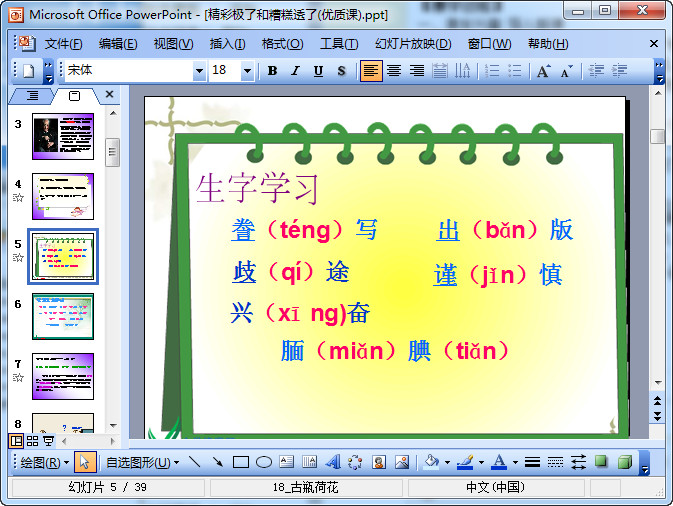
Task: Open the 绘图 (Draw) button menu
Action: pyautogui.click(x=45, y=462)
